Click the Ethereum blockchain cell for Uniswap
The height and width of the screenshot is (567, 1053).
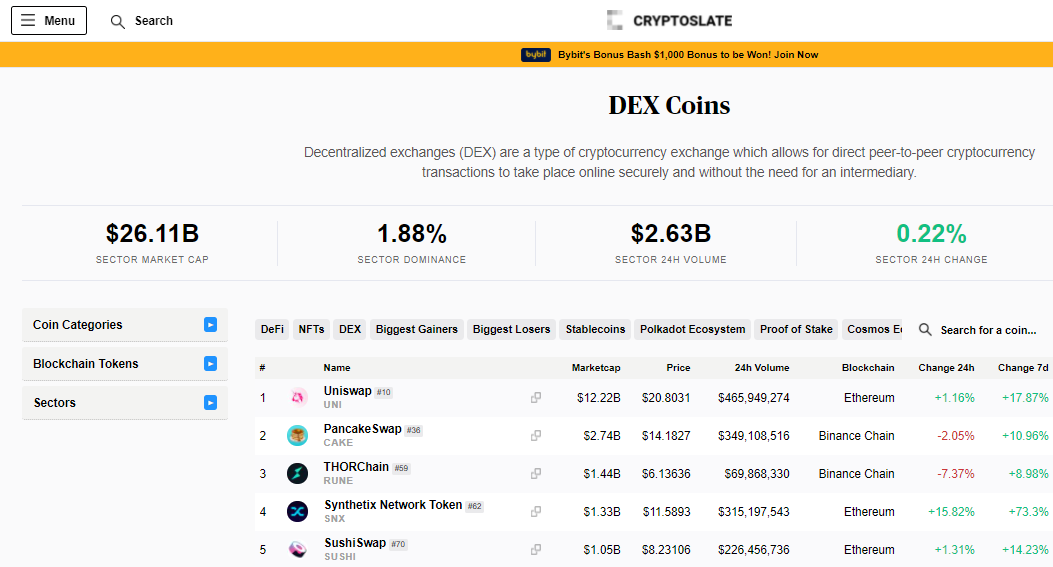pyautogui.click(x=869, y=398)
